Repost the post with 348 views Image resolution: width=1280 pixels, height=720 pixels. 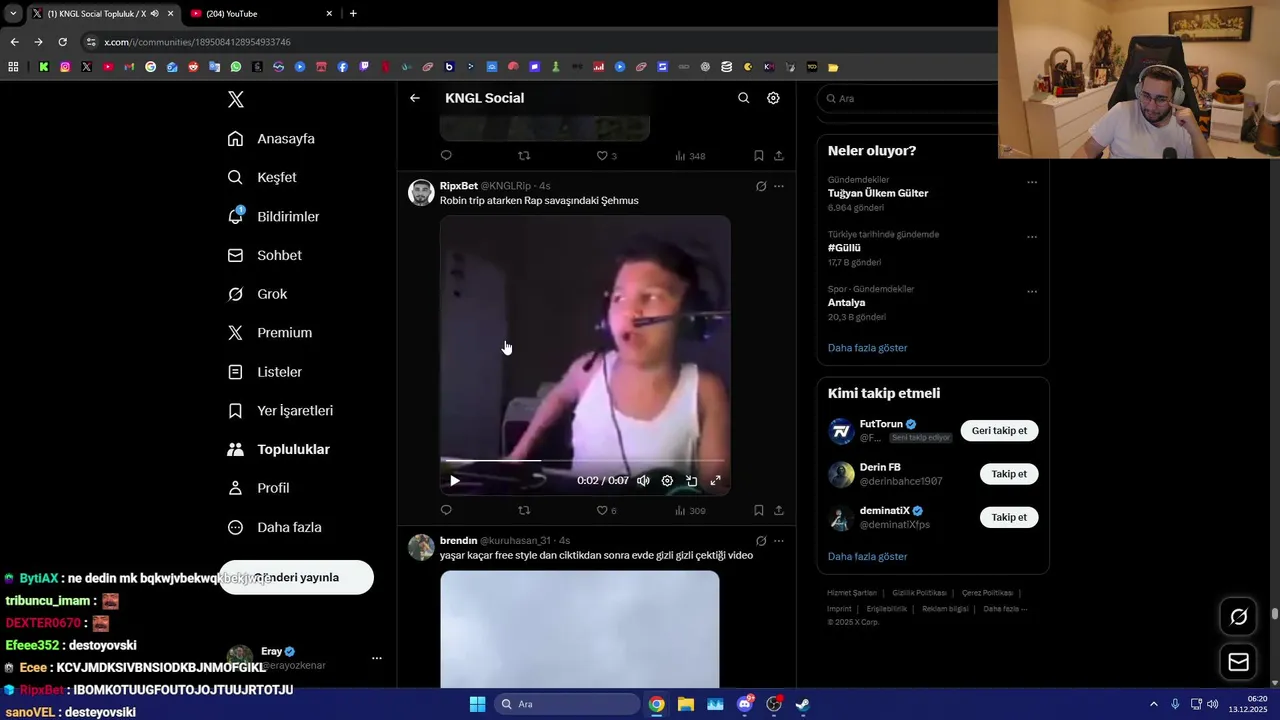(x=524, y=156)
